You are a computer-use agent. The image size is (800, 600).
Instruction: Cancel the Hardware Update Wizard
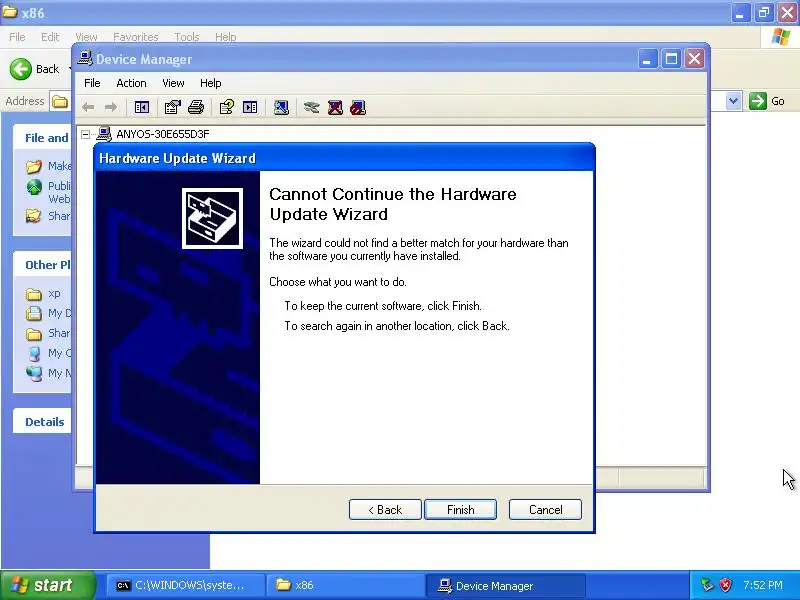(x=545, y=510)
